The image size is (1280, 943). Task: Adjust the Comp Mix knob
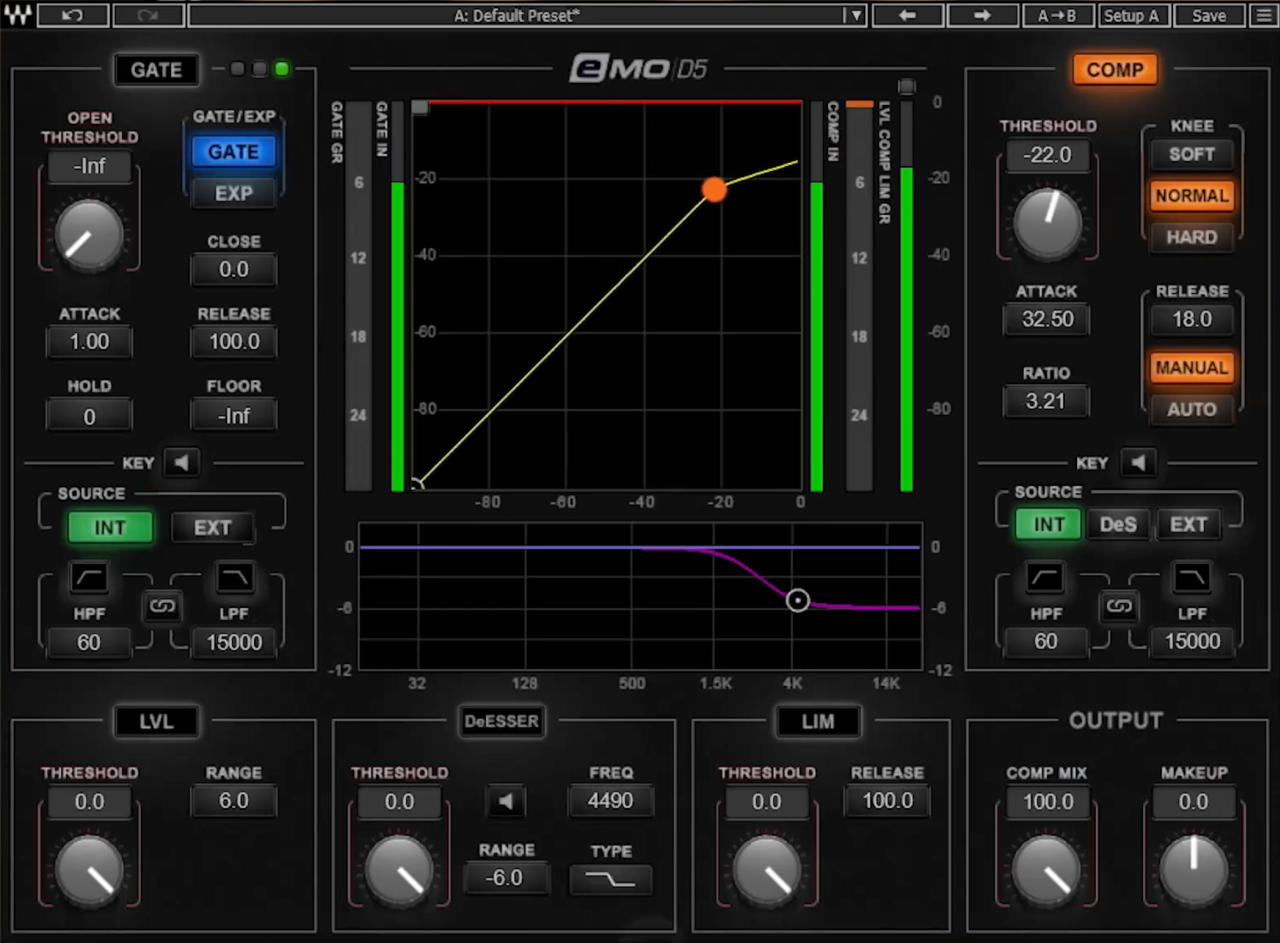click(x=1047, y=869)
